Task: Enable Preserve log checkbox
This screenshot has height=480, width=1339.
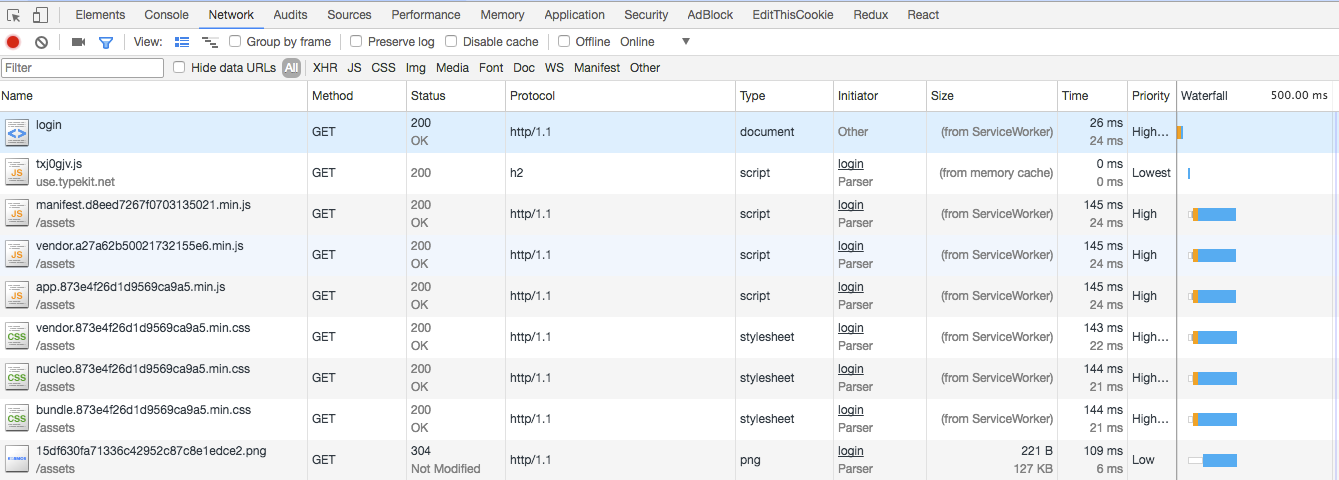Action: coord(356,42)
